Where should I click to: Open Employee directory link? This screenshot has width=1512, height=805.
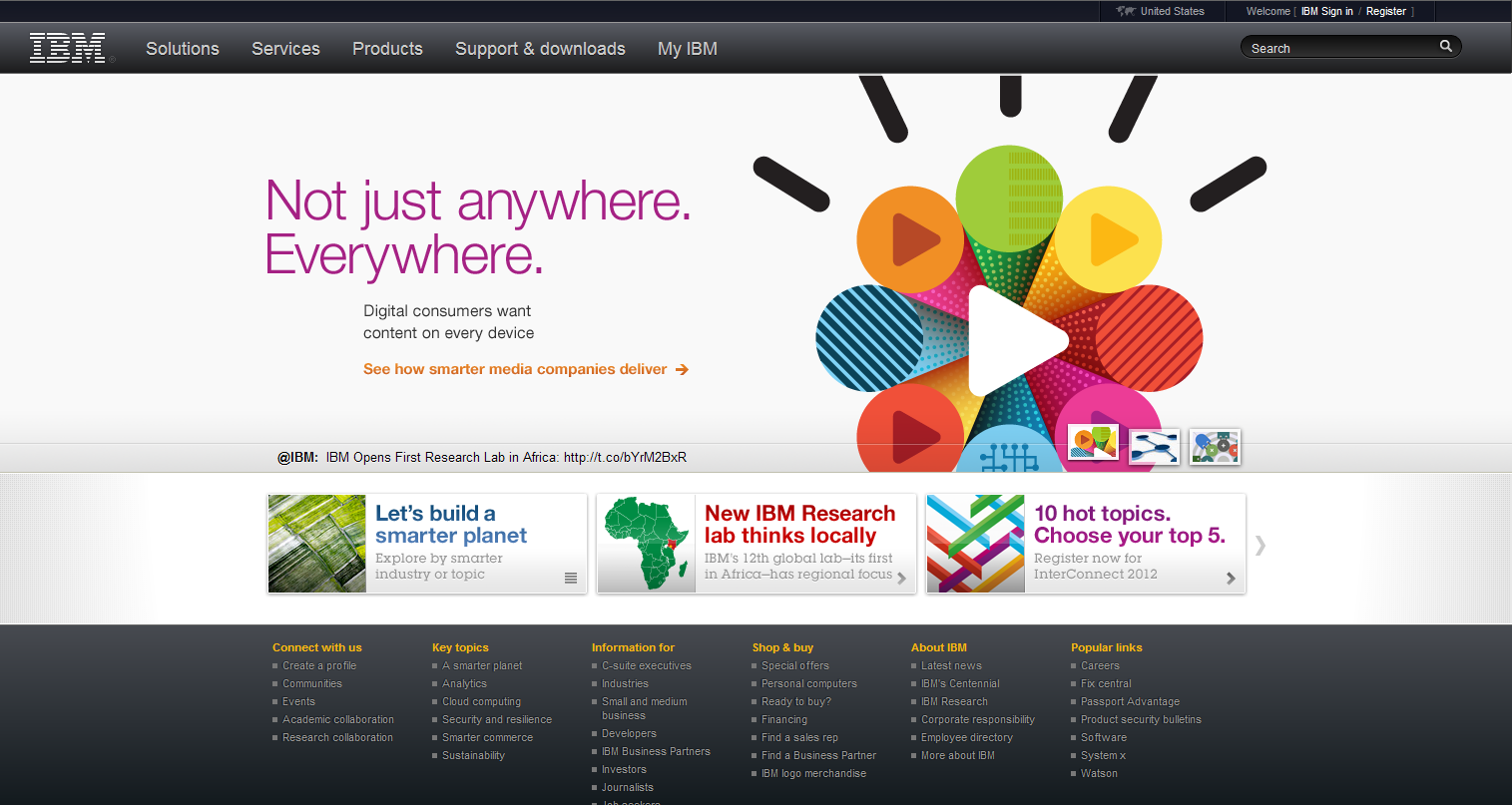point(967,737)
